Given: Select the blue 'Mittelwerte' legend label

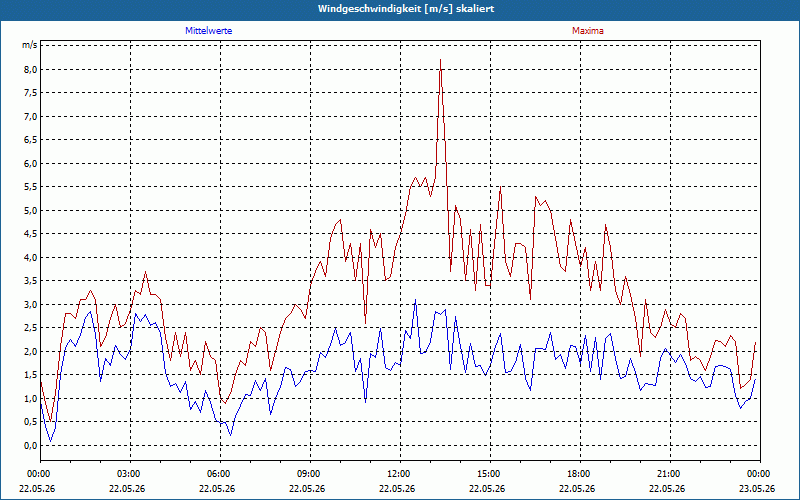Looking at the screenshot, I should pos(209,31).
